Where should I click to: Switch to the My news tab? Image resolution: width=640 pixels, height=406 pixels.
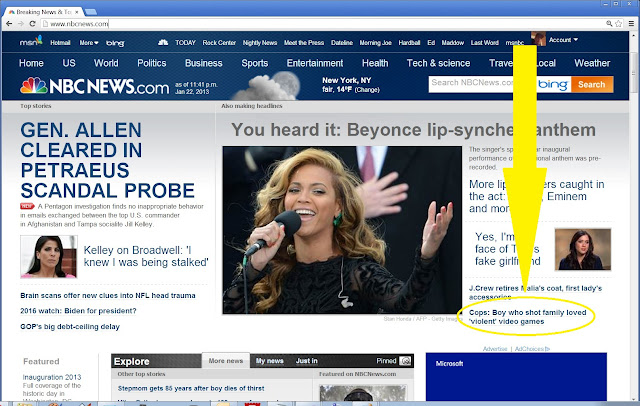click(x=269, y=361)
